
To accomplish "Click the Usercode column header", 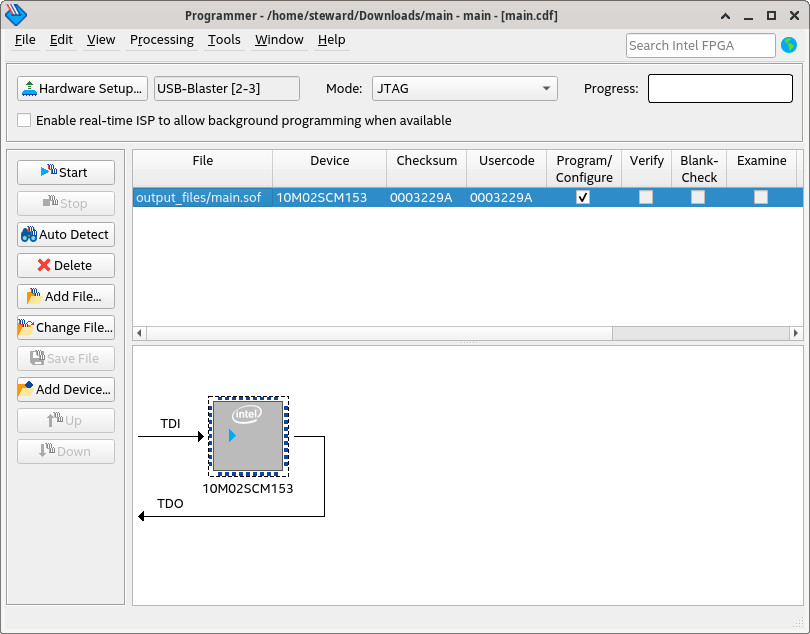I will 506,168.
